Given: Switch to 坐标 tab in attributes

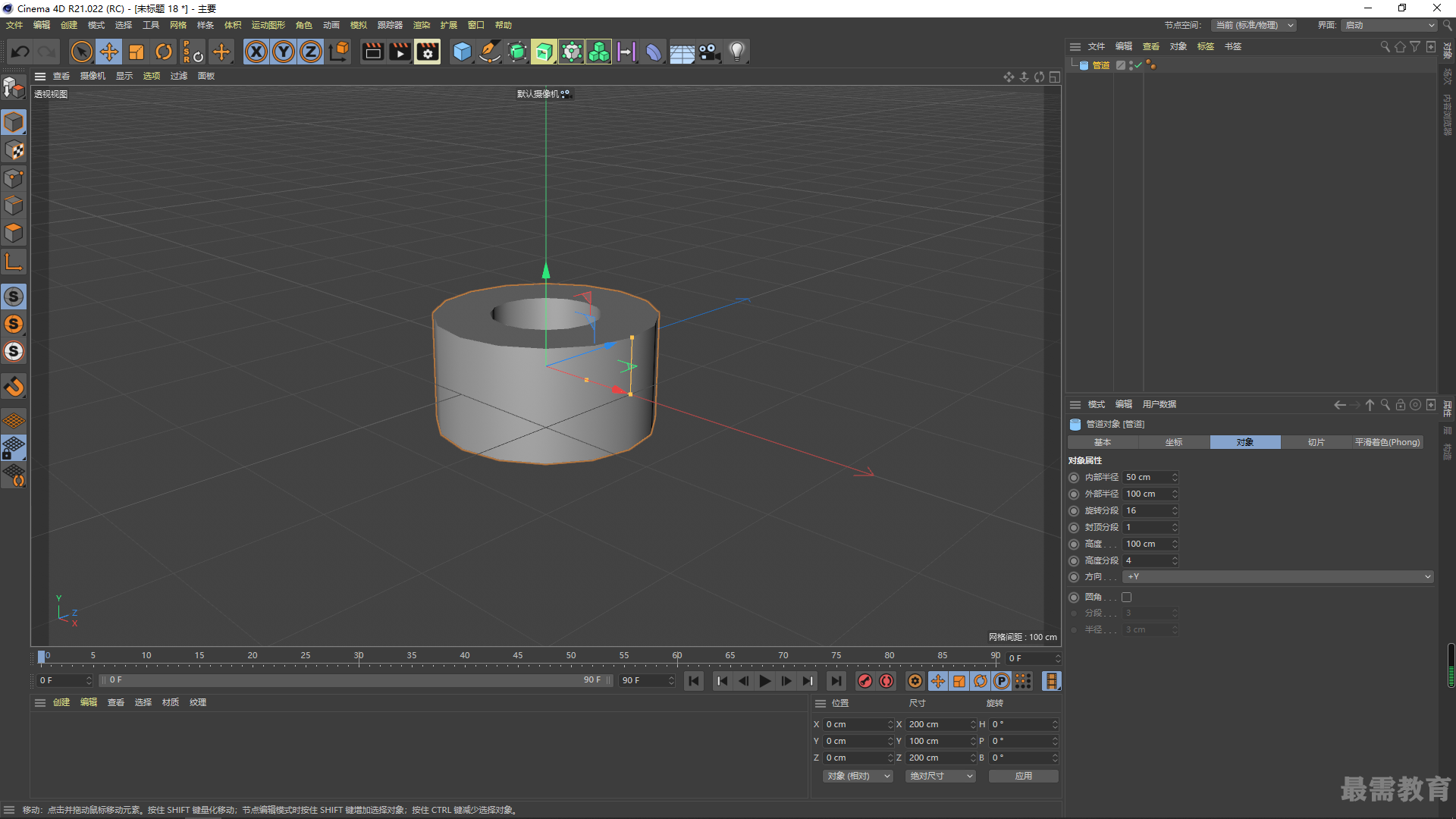Looking at the screenshot, I should click(1174, 442).
